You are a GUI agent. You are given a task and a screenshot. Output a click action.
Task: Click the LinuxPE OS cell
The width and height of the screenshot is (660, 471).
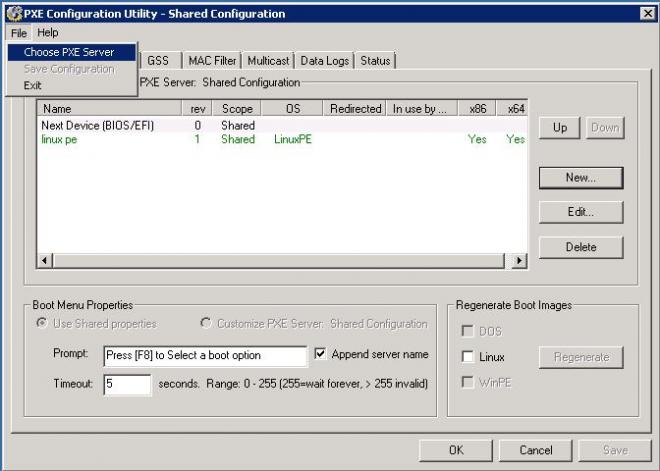click(293, 139)
